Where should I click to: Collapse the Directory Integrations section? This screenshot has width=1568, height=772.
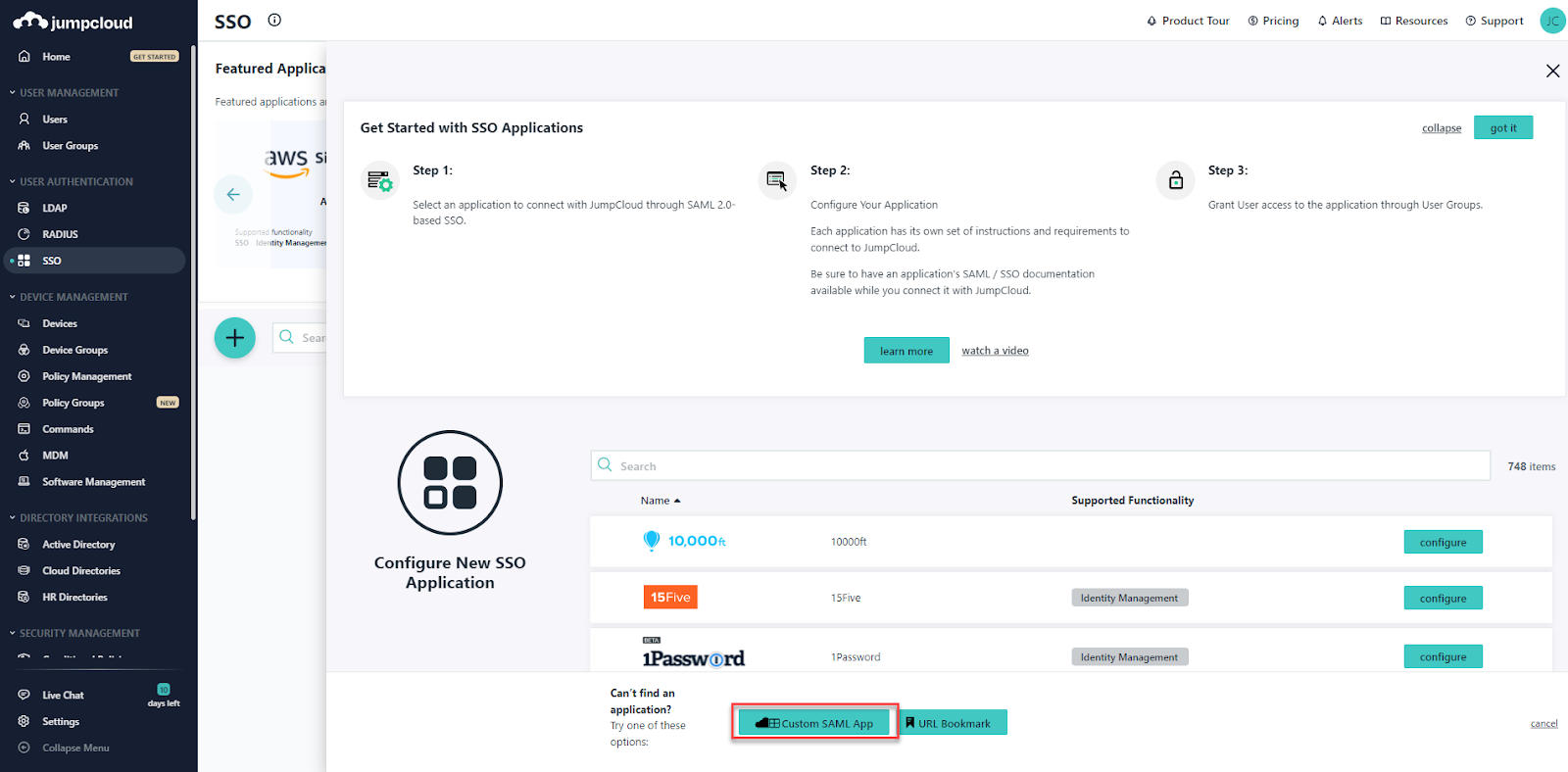click(78, 518)
